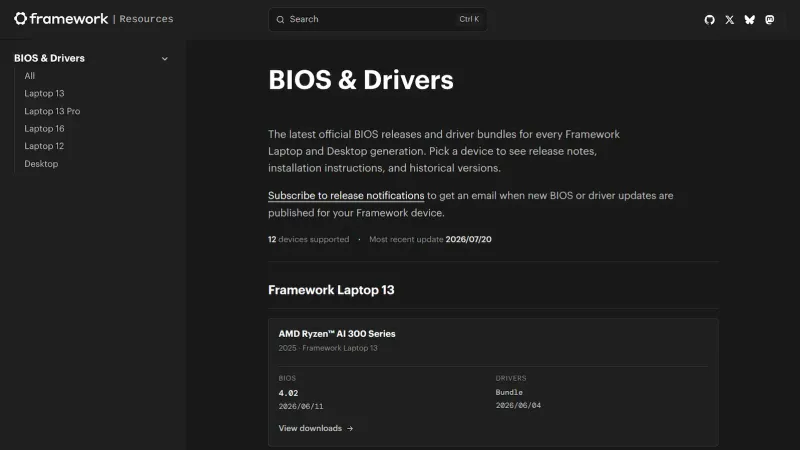Select Laptop 13 Pro in the sidebar
This screenshot has width=800, height=450.
pos(52,111)
